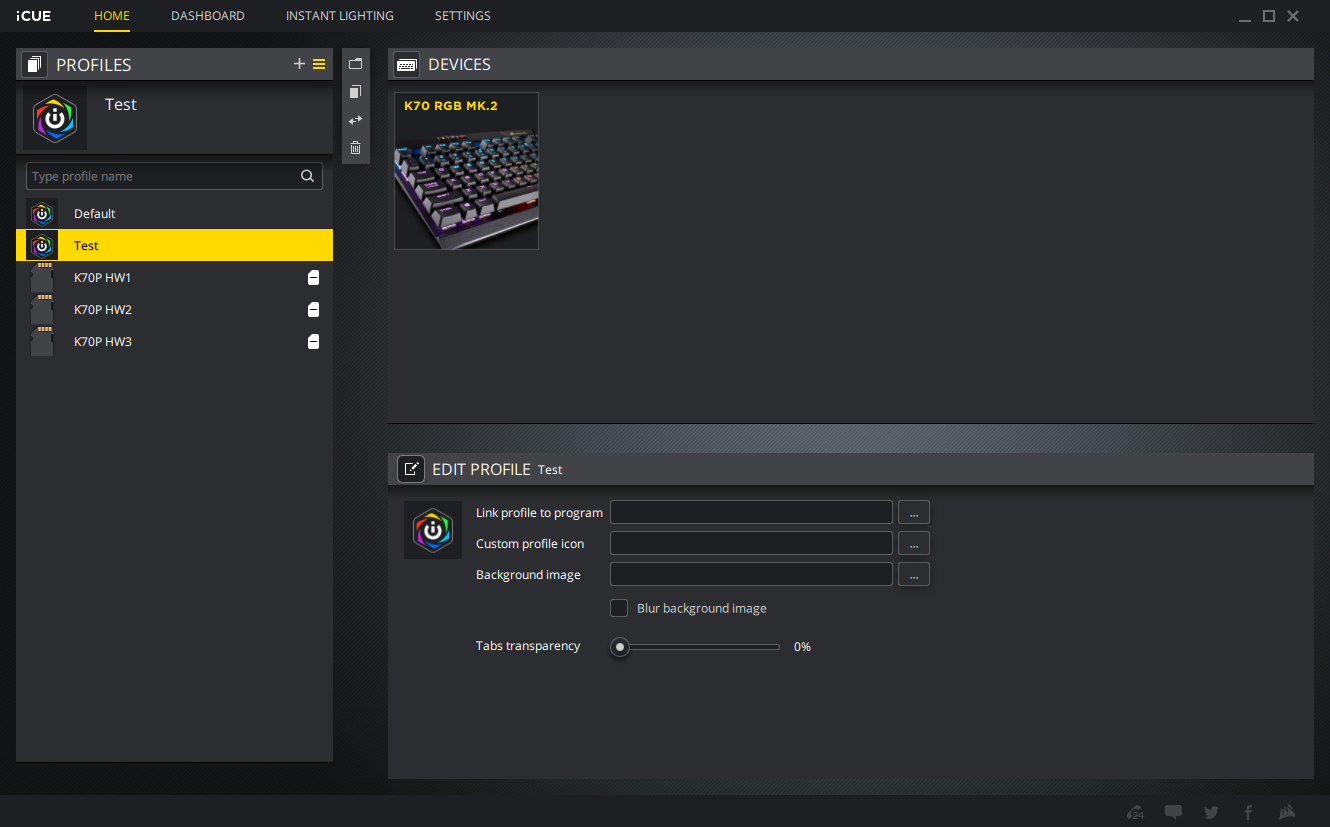
Task: Click the profile icon in Edit Profile panel
Action: [433, 530]
